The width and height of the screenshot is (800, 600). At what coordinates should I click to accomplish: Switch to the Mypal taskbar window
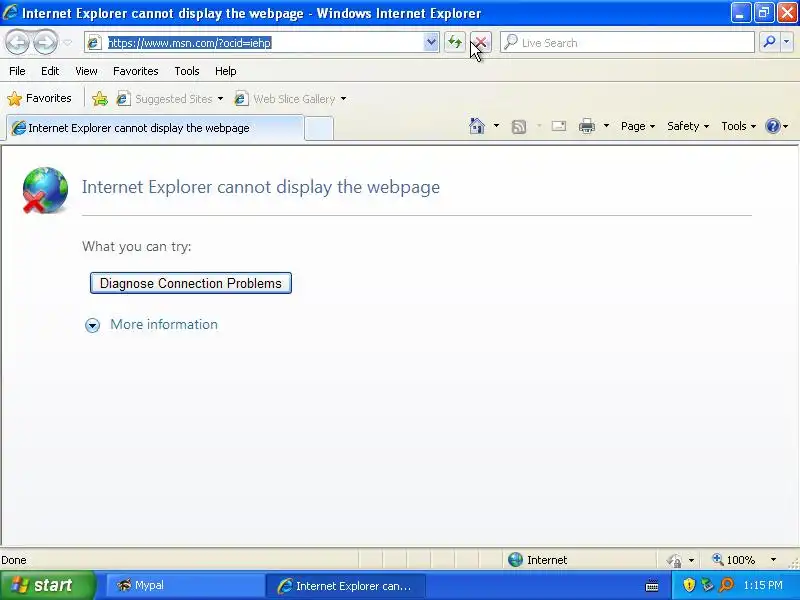[185, 585]
